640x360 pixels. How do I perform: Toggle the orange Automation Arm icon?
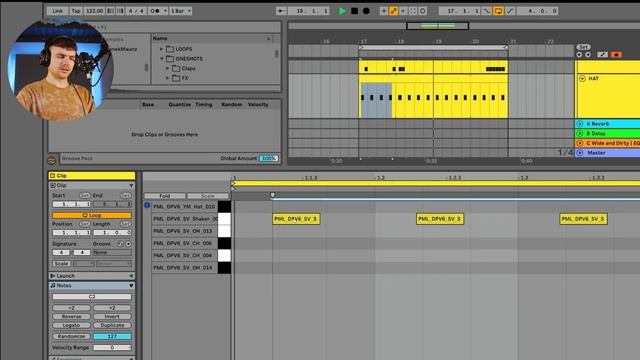[x=393, y=11]
